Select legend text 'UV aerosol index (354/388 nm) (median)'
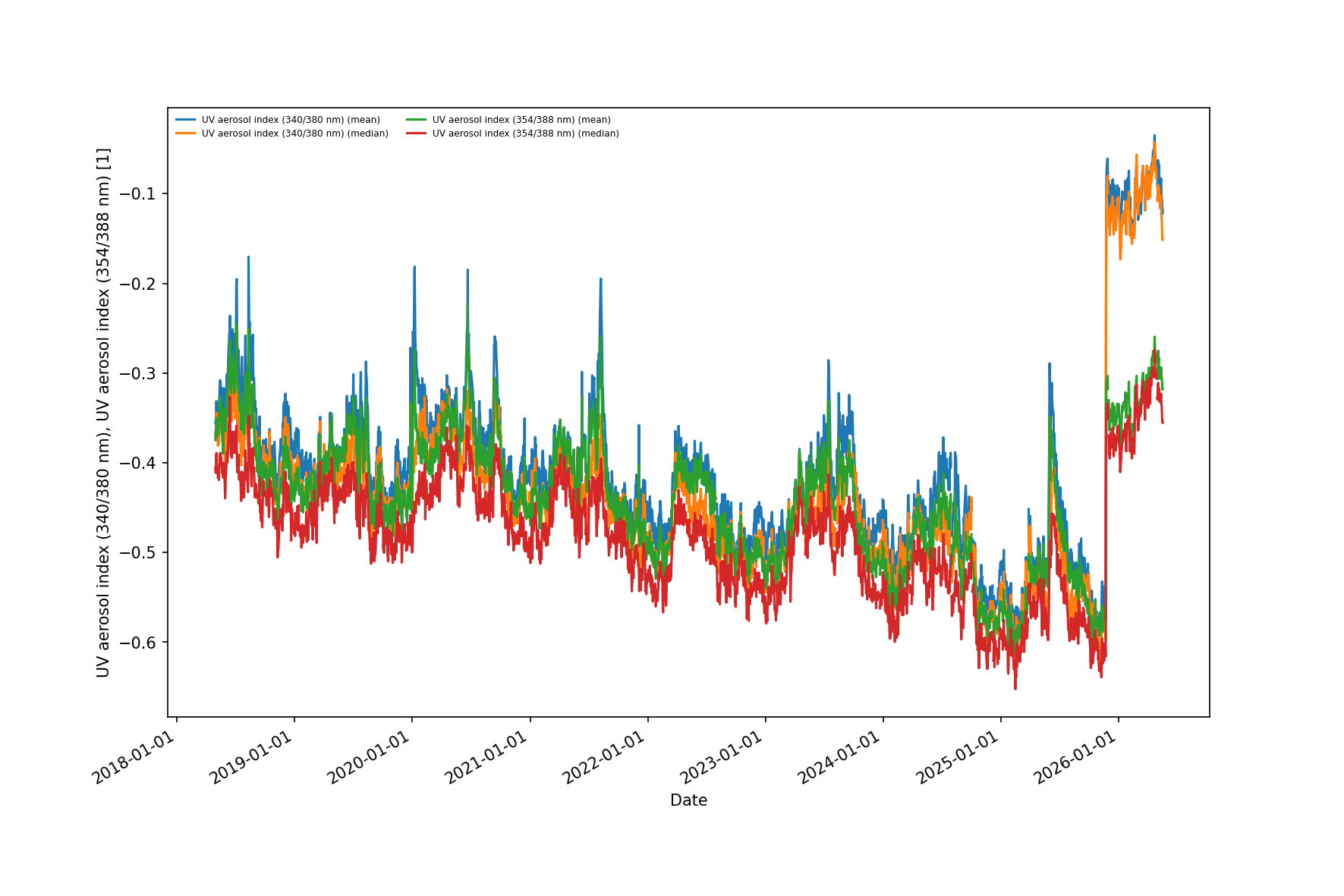 click(x=526, y=134)
